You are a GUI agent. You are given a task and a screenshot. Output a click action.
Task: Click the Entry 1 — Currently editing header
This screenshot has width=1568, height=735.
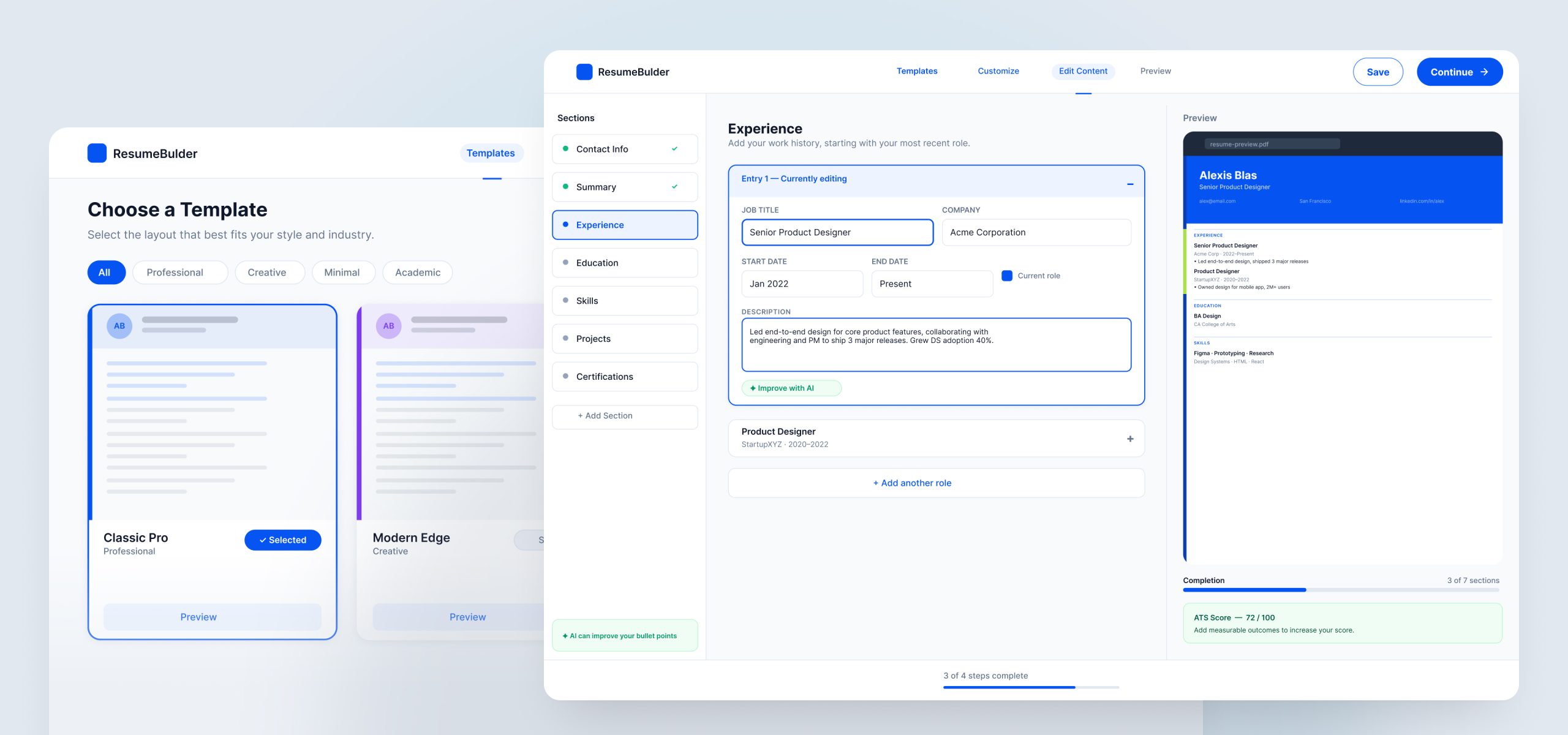tap(936, 181)
